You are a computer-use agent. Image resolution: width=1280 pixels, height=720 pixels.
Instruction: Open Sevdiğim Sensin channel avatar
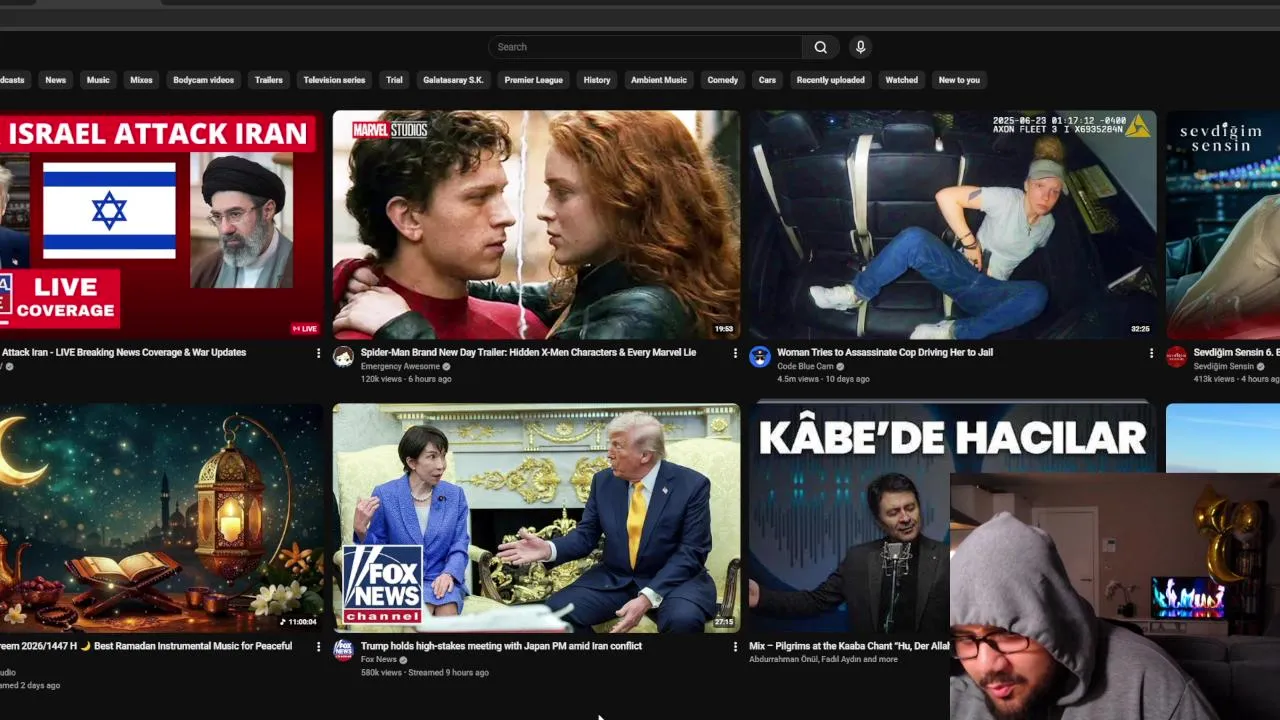1177,358
